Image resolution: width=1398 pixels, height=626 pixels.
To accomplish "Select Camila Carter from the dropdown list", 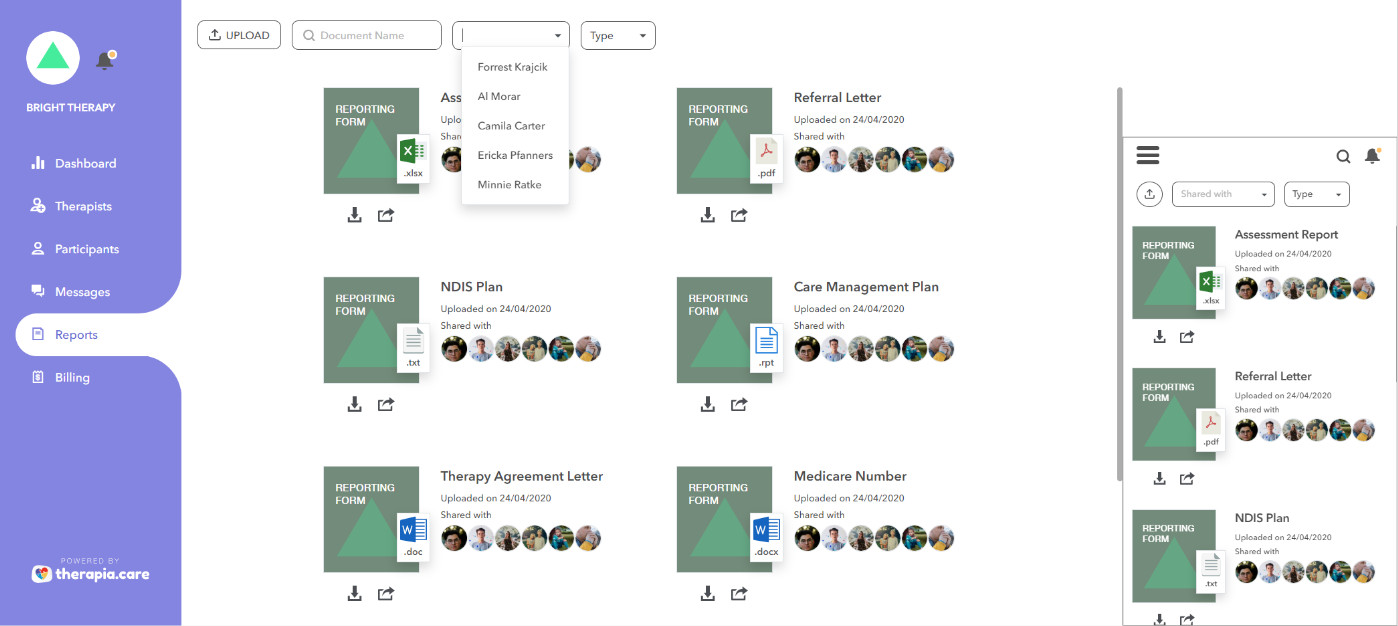I will pyautogui.click(x=511, y=126).
